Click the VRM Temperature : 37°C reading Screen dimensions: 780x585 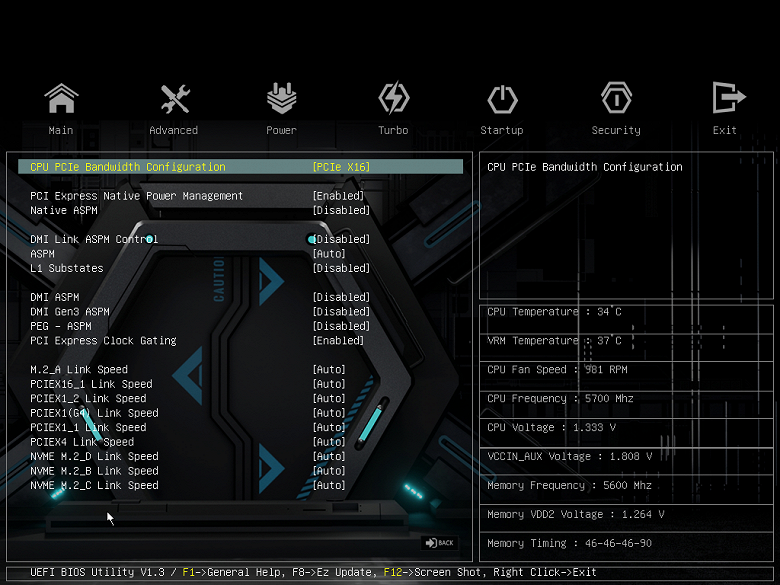(x=554, y=341)
